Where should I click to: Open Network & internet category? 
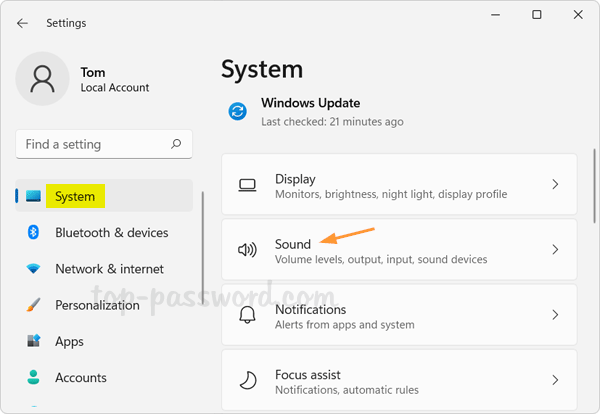pos(111,269)
